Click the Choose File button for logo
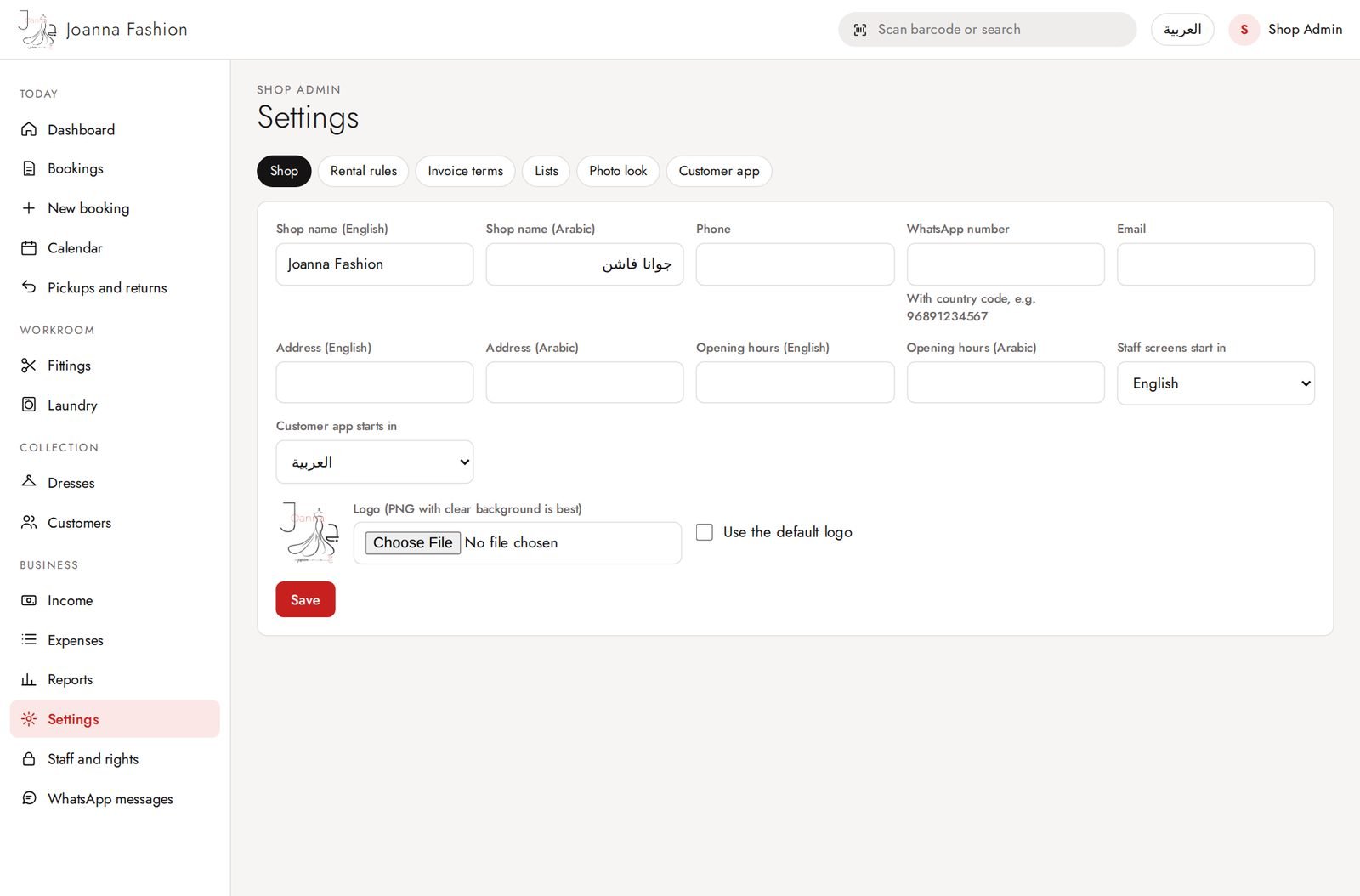1360x896 pixels. pyautogui.click(x=413, y=542)
